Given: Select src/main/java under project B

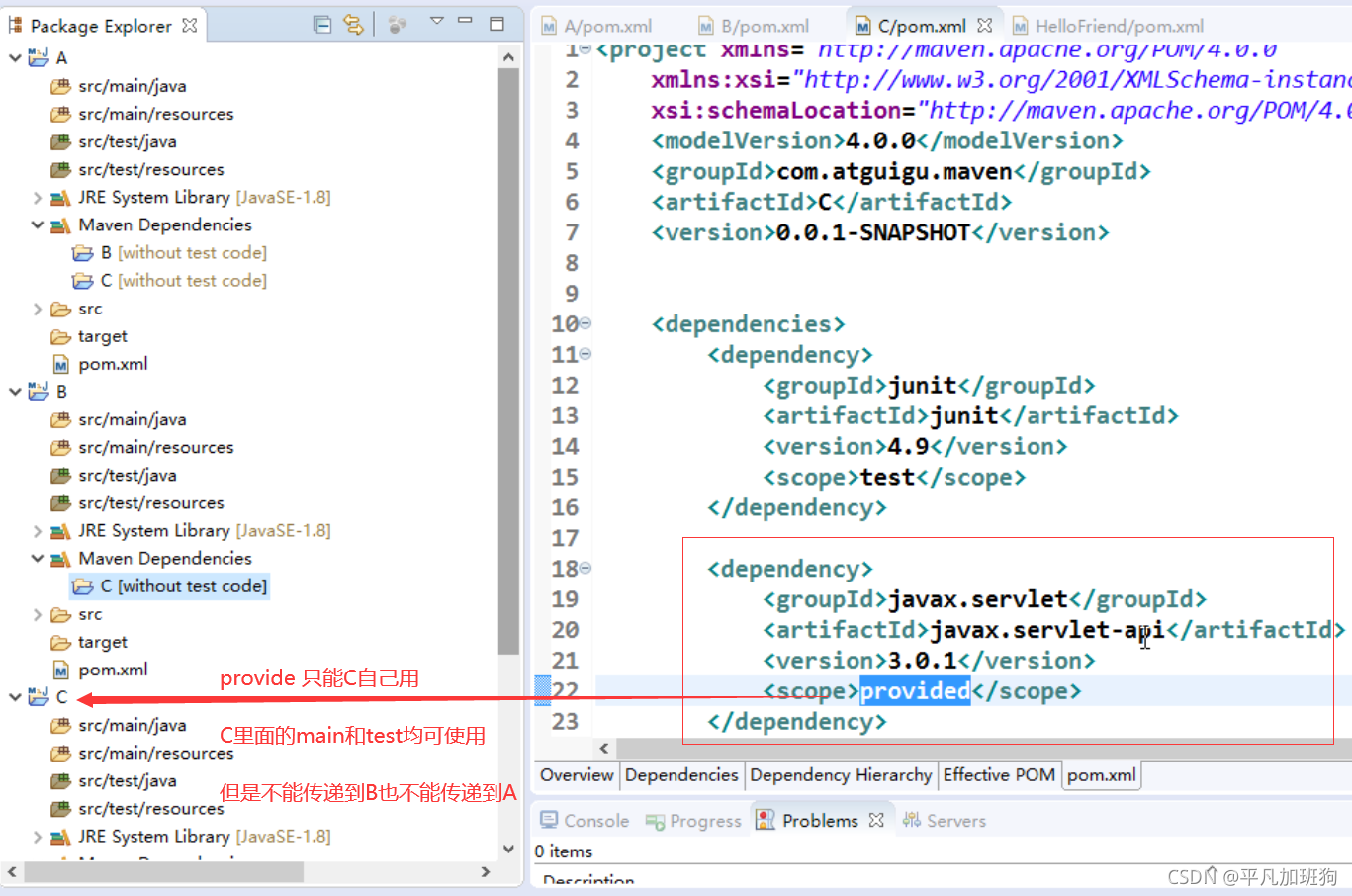Looking at the screenshot, I should coord(133,419).
